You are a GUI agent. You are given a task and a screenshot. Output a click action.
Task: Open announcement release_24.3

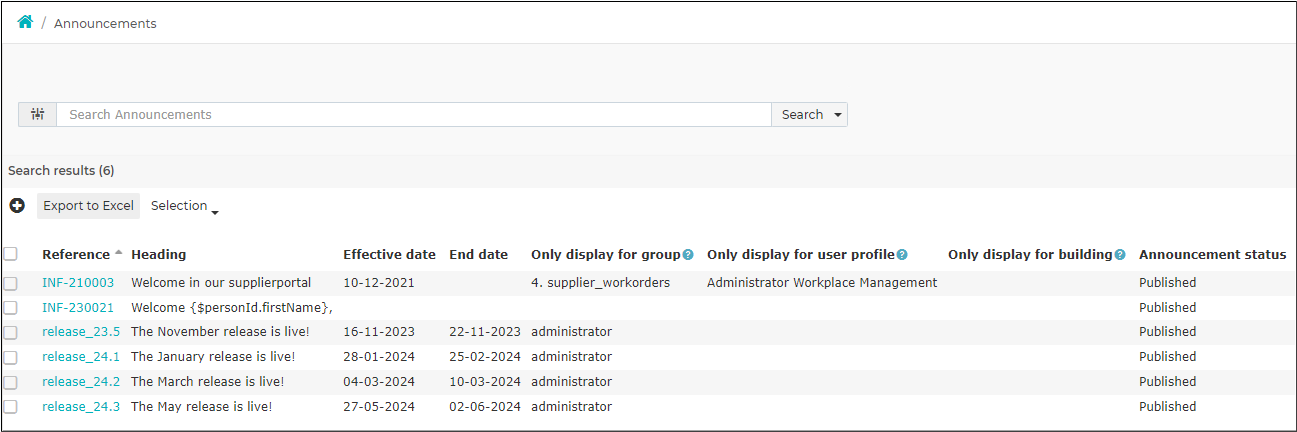[81, 407]
